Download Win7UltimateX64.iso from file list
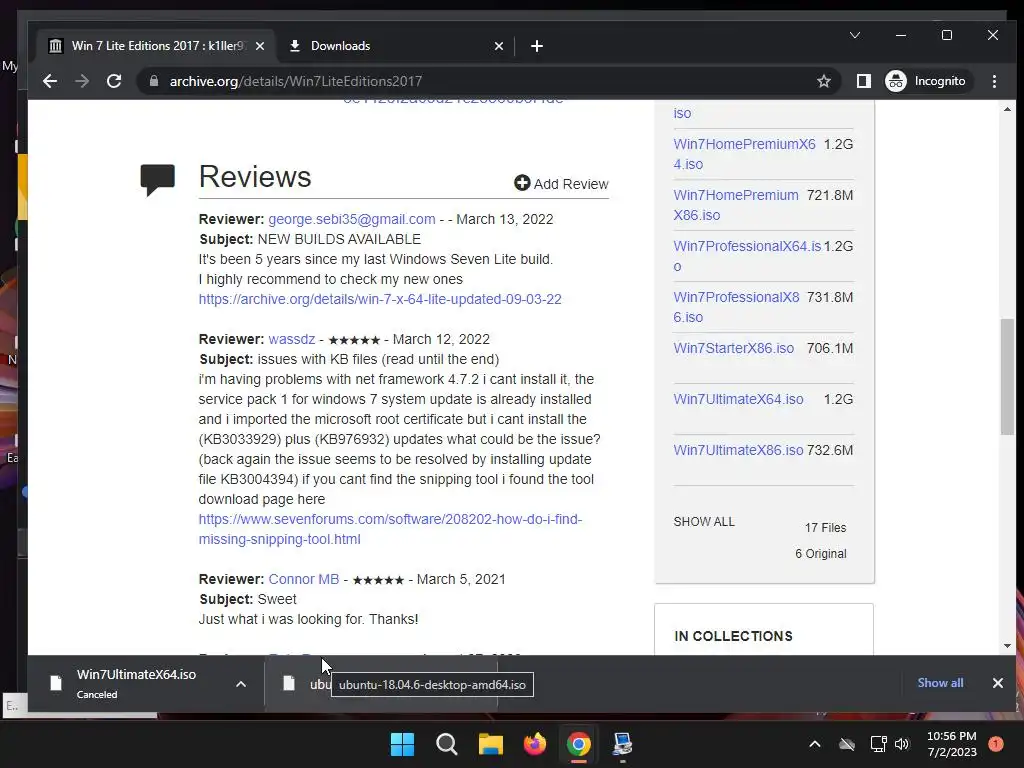Image resolution: width=1024 pixels, height=768 pixels. [x=739, y=399]
